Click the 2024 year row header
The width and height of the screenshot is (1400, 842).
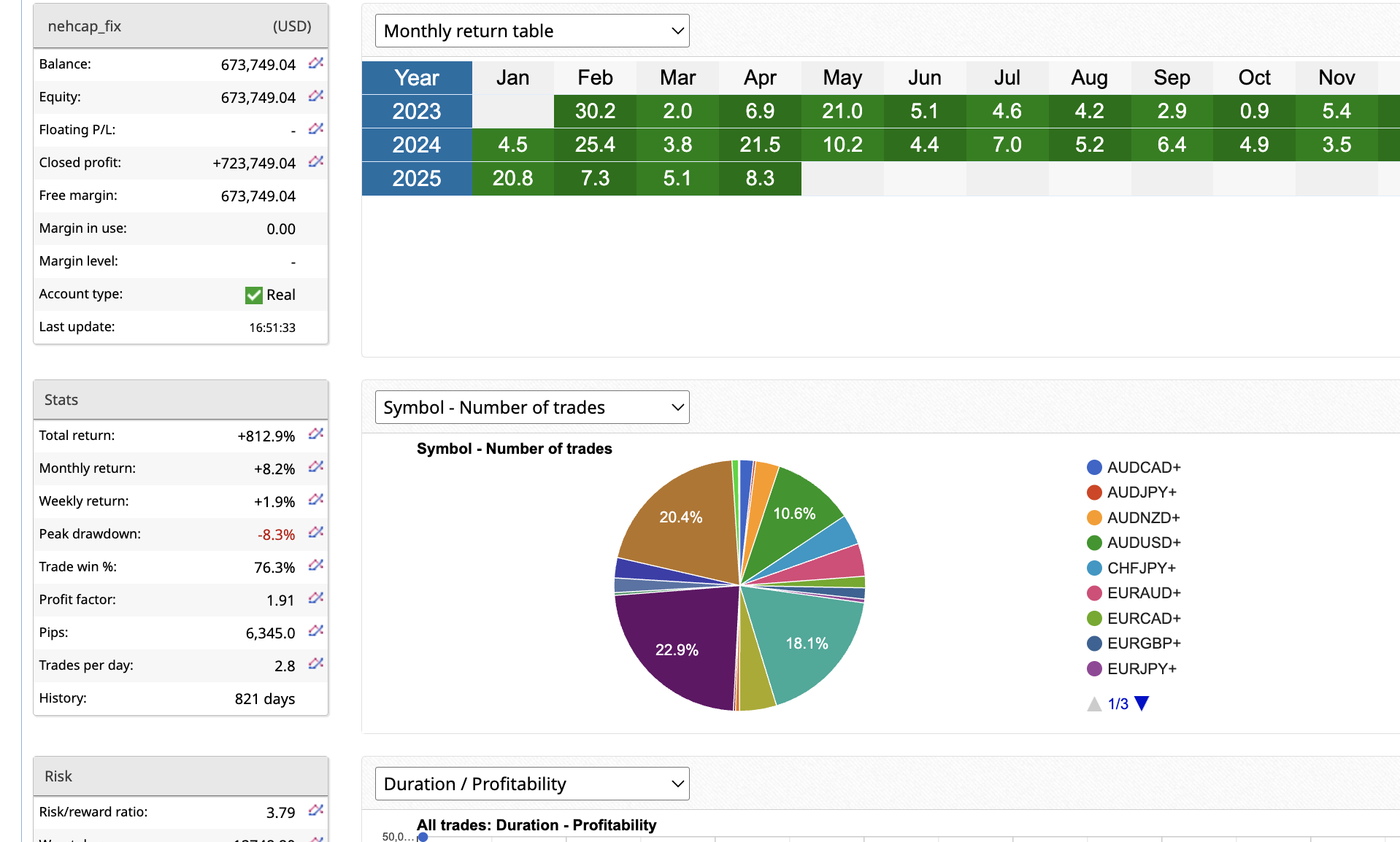tap(417, 144)
